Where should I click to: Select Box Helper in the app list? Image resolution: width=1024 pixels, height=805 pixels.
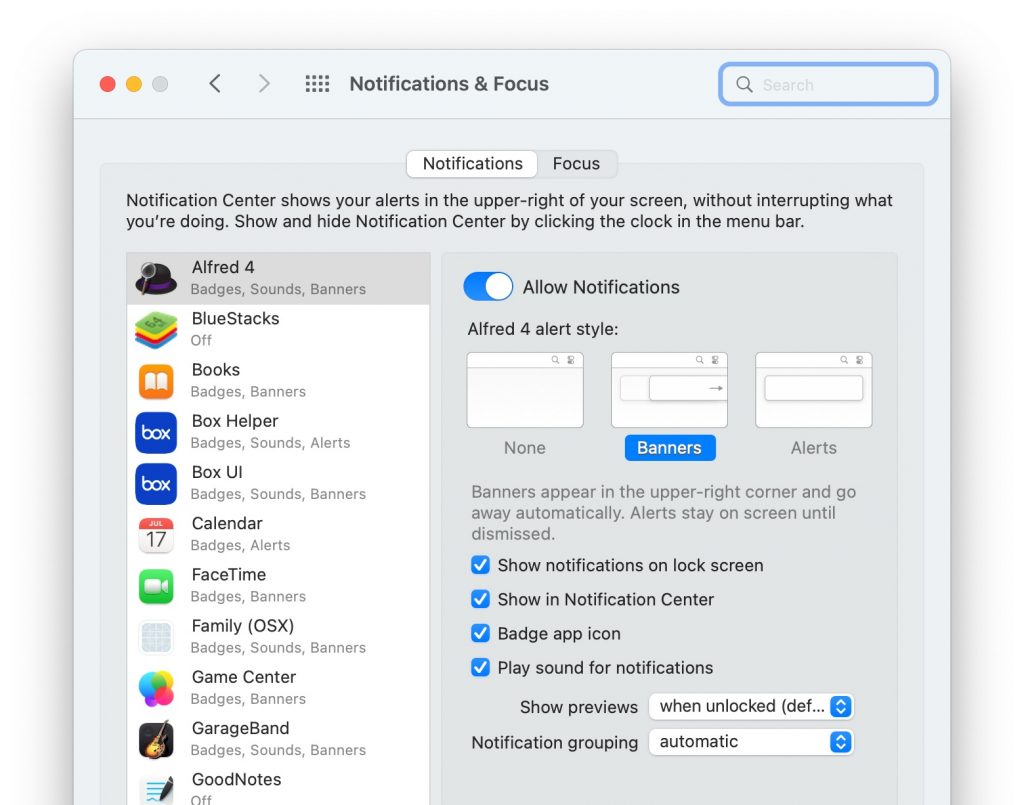[278, 432]
